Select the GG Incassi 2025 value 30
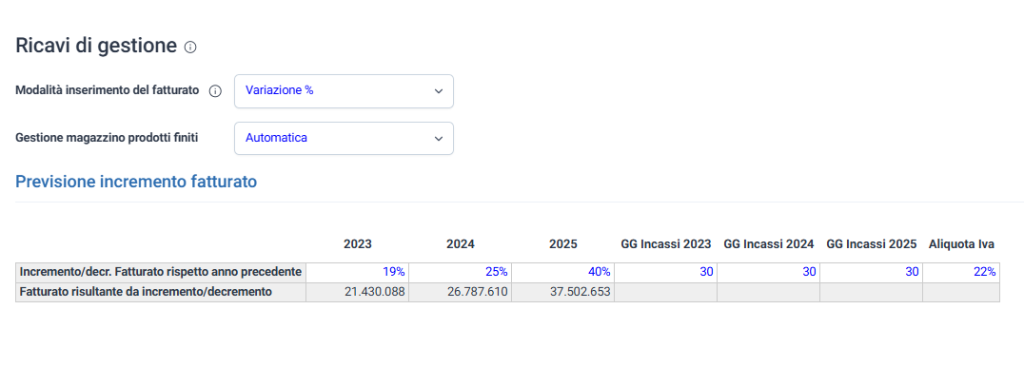The height and width of the screenshot is (367, 1024). point(871,272)
